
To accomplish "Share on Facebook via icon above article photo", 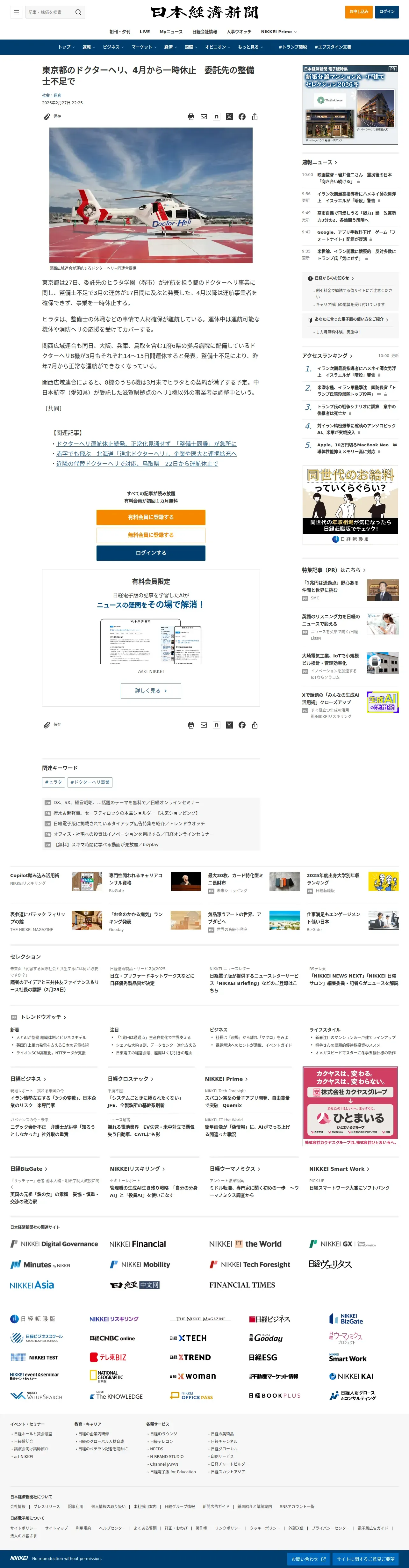I will pyautogui.click(x=242, y=117).
